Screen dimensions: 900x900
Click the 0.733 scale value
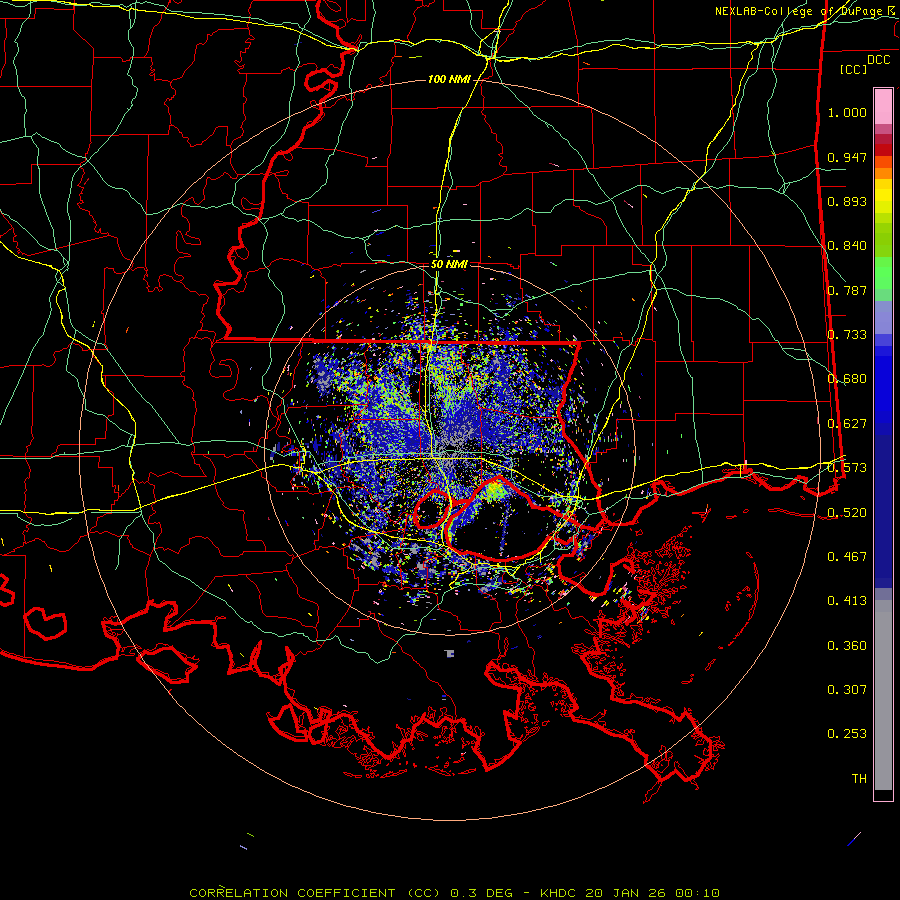[x=847, y=335]
